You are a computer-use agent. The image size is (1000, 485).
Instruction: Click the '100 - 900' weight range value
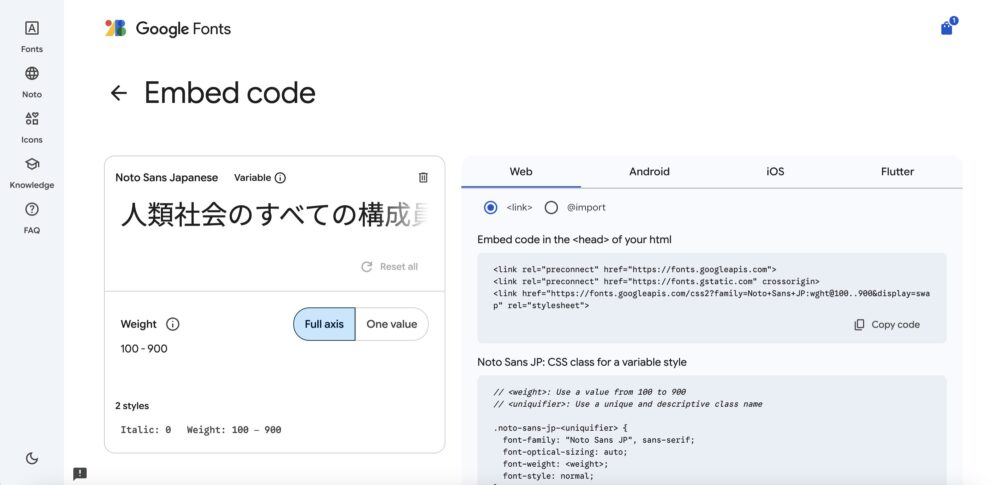coord(144,349)
